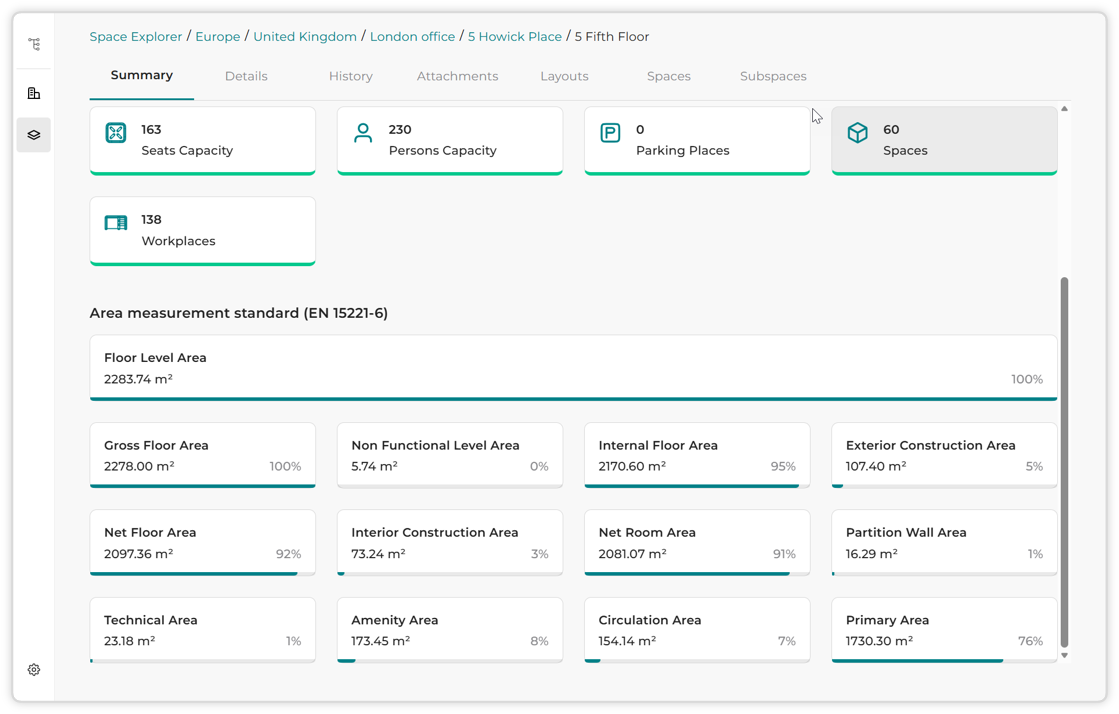1119x714 pixels.
Task: Select the layers icon in sidebar
Action: pyautogui.click(x=34, y=135)
